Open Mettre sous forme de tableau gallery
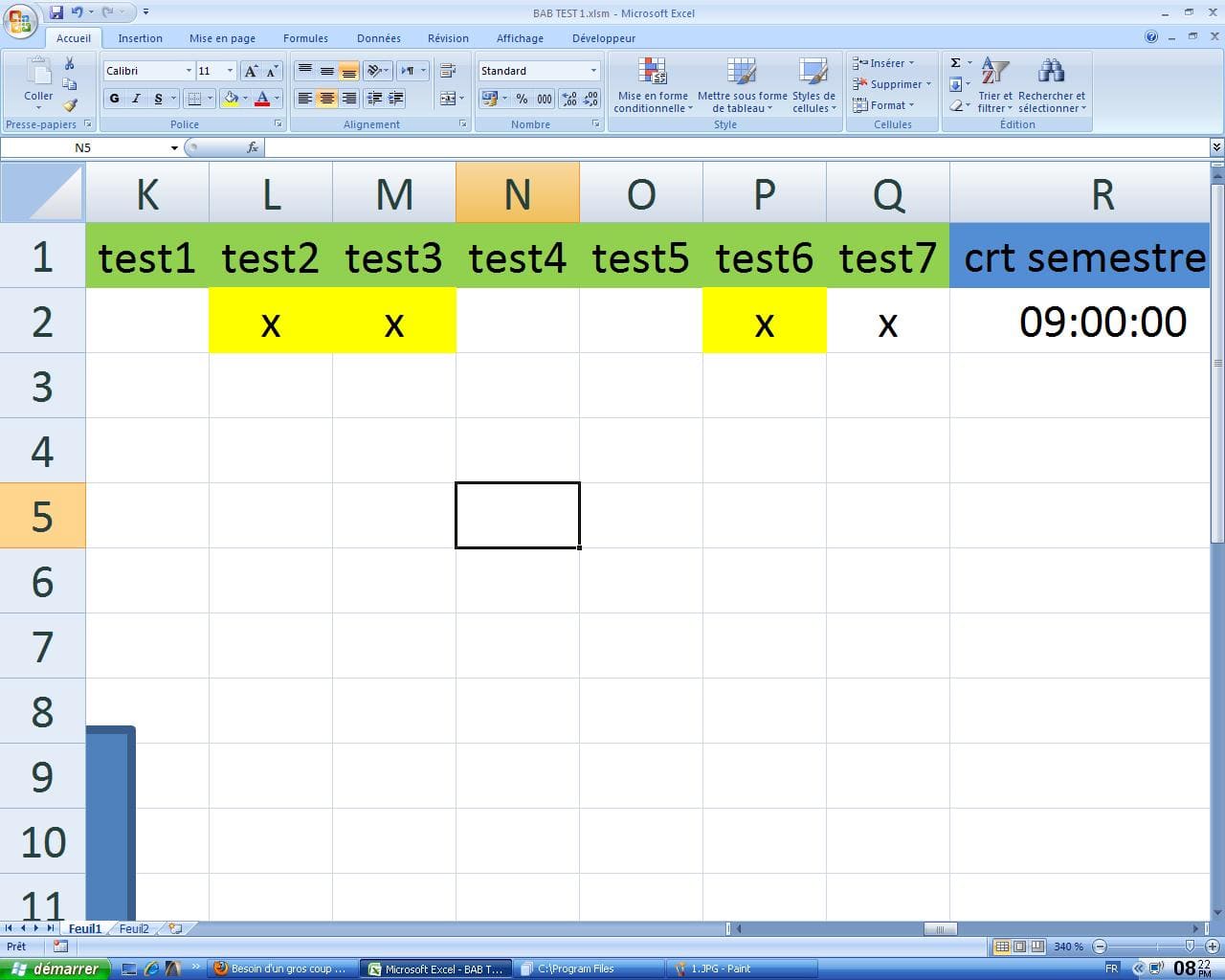1225x980 pixels. (742, 85)
